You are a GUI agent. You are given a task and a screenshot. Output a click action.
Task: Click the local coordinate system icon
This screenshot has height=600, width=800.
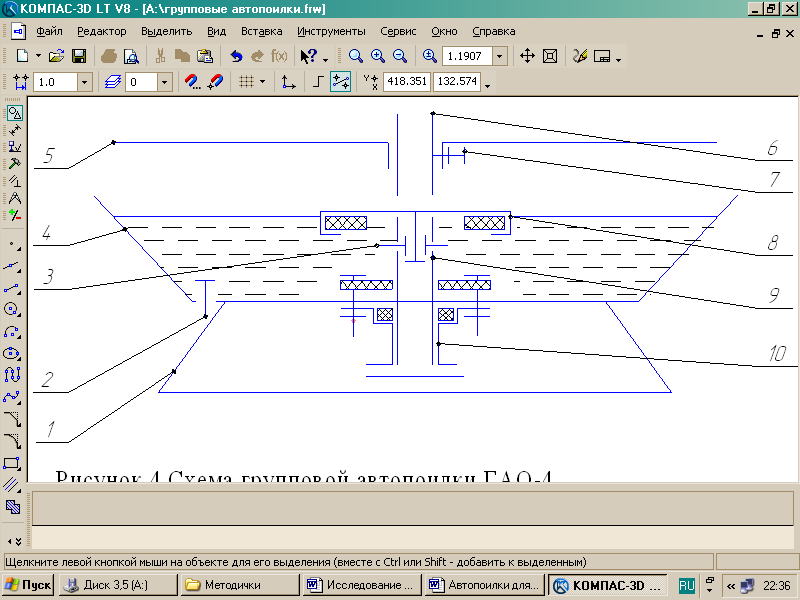pyautogui.click(x=288, y=82)
